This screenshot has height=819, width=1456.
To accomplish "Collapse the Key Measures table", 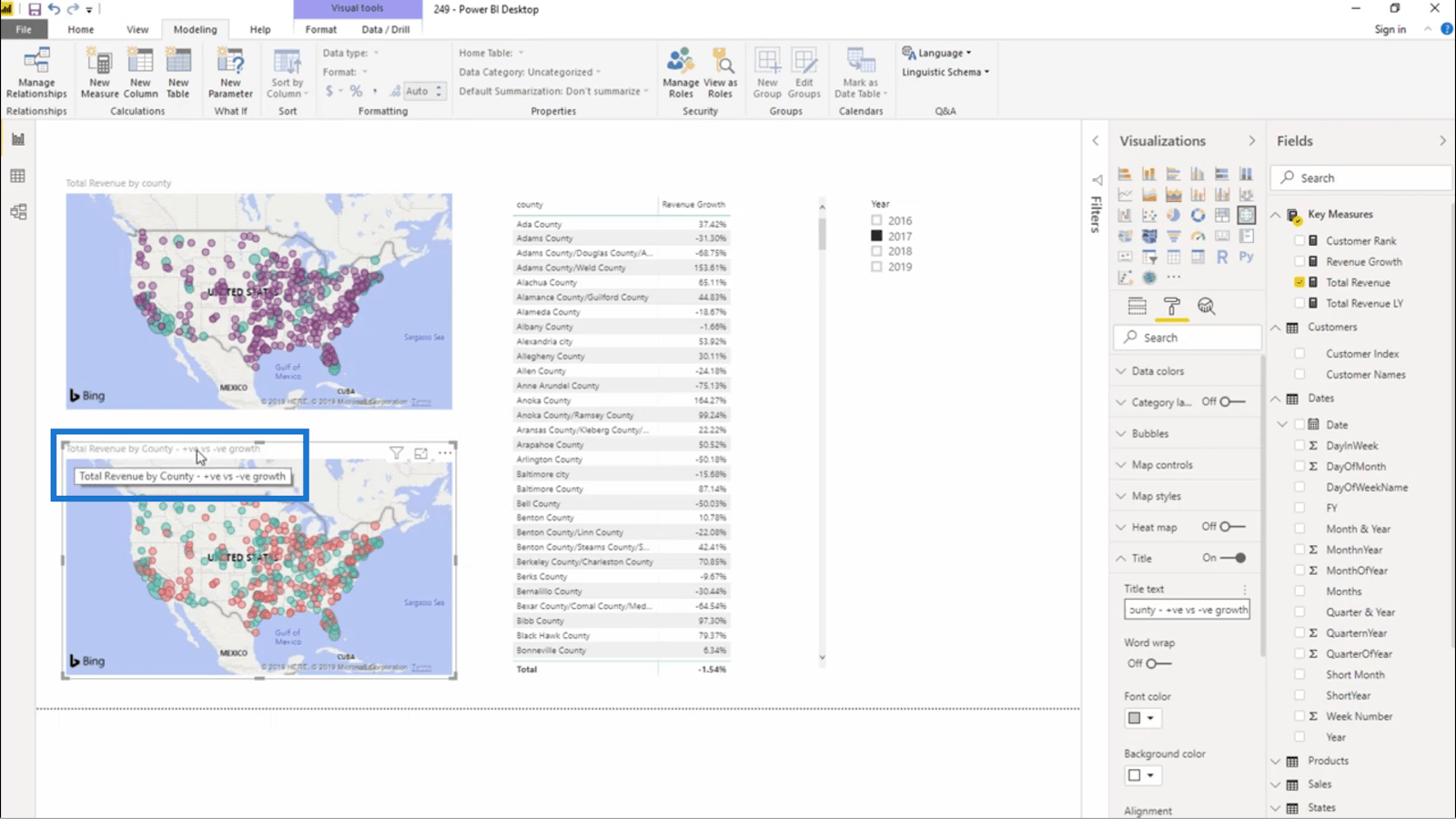I will click(1276, 215).
